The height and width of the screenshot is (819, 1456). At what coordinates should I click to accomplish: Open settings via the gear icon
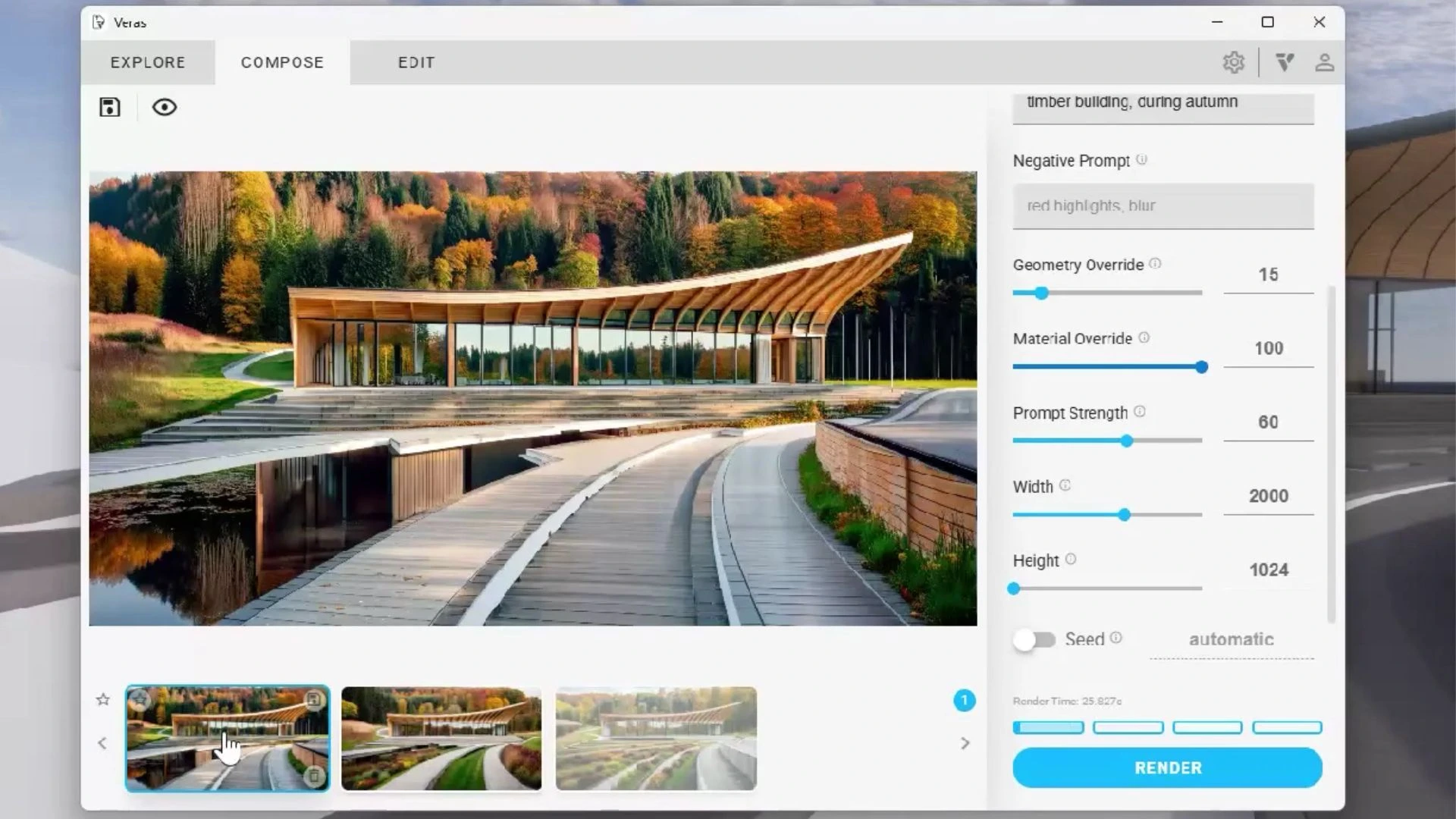[x=1234, y=62]
